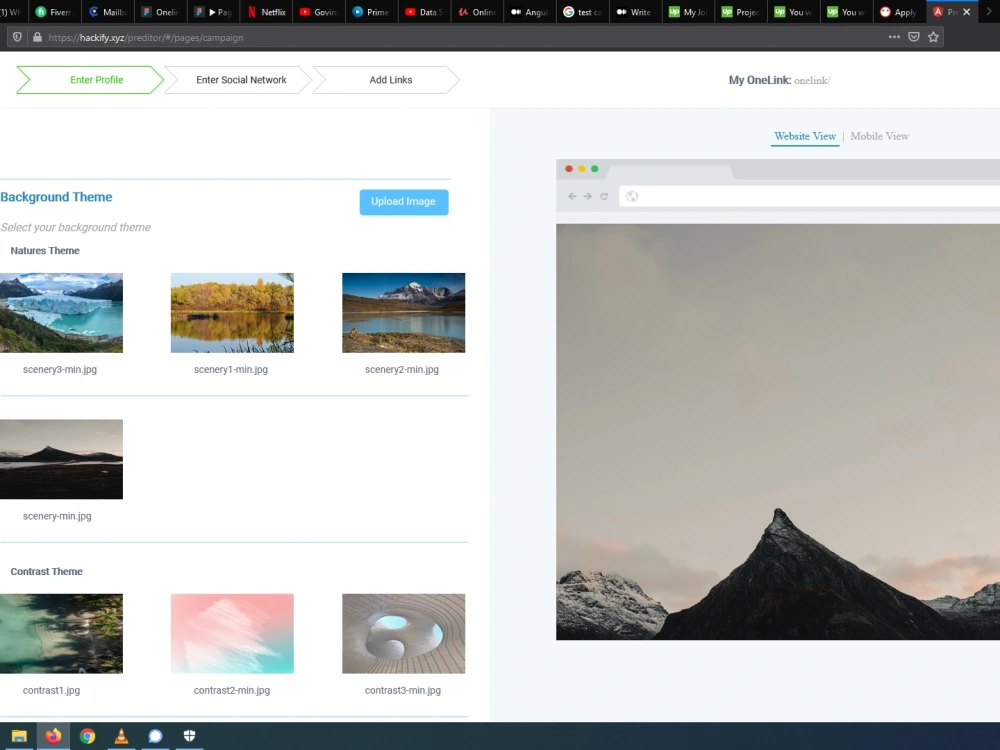The height and width of the screenshot is (750, 1000).
Task: Click the My OneLink onelink/ text
Action: tap(779, 80)
